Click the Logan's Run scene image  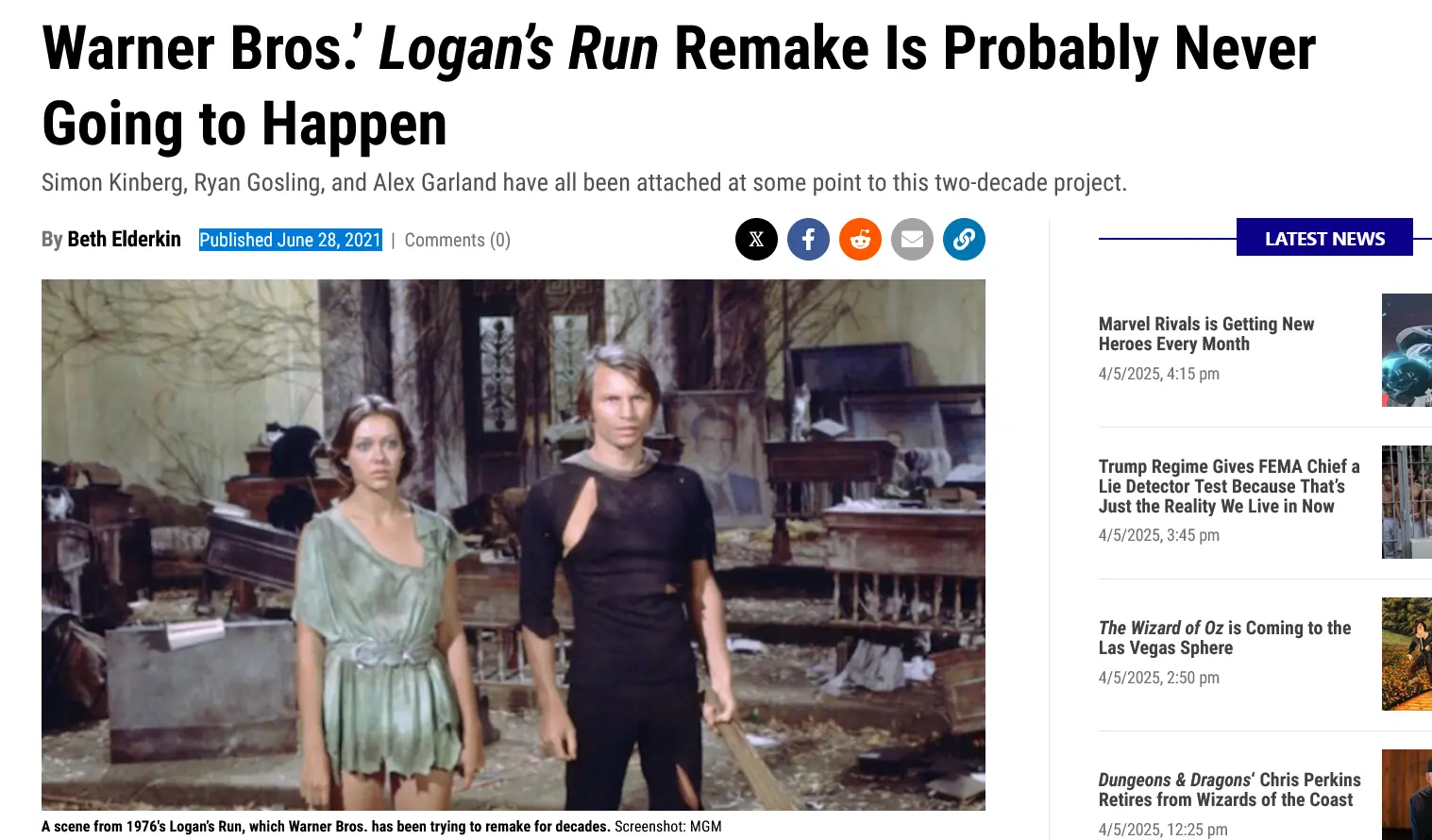(514, 545)
